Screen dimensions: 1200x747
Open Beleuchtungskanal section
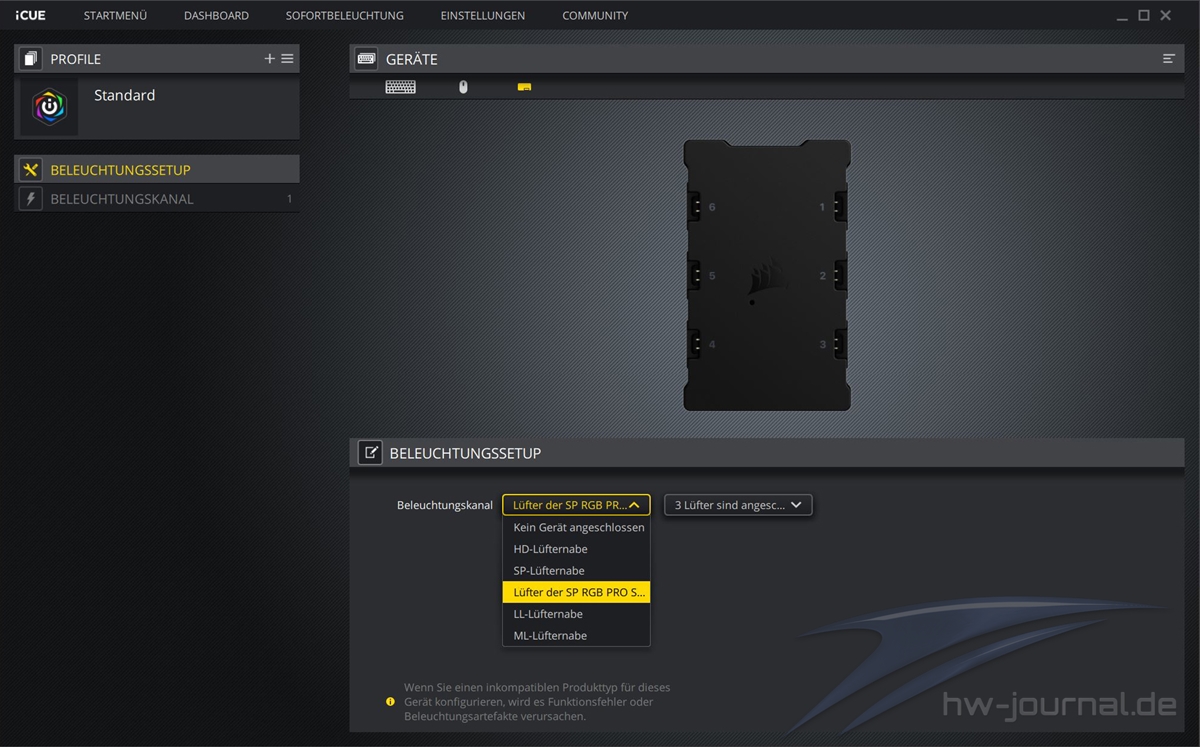click(157, 199)
